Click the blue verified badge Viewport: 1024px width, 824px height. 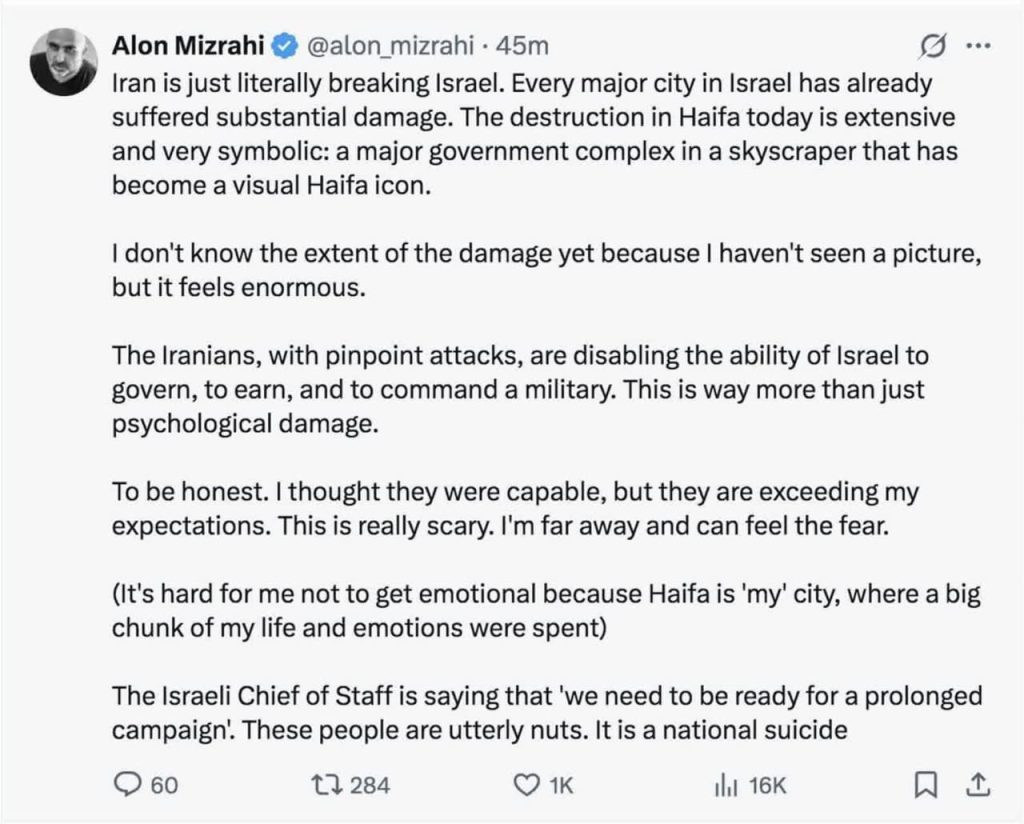click(285, 46)
